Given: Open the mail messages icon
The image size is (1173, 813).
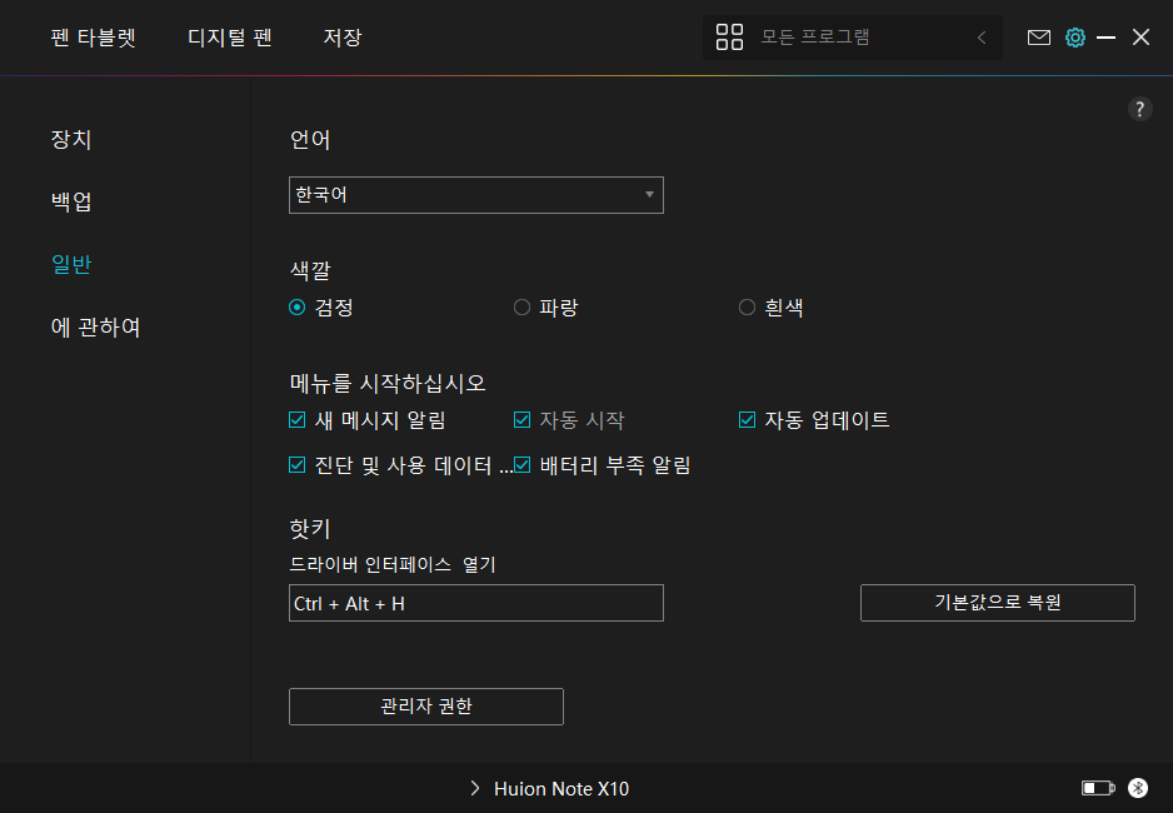Looking at the screenshot, I should coord(1039,38).
